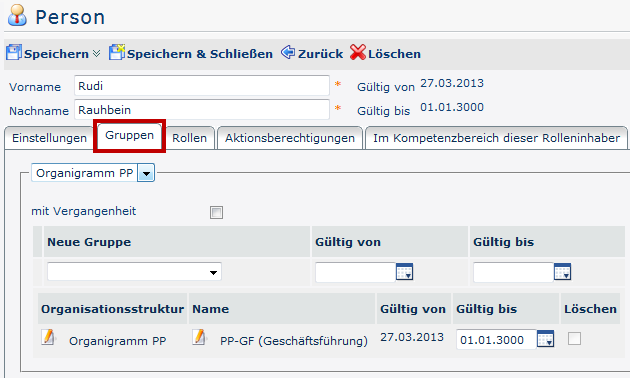
Task: Click the Speichern floppy disk icon
Action: point(14,53)
